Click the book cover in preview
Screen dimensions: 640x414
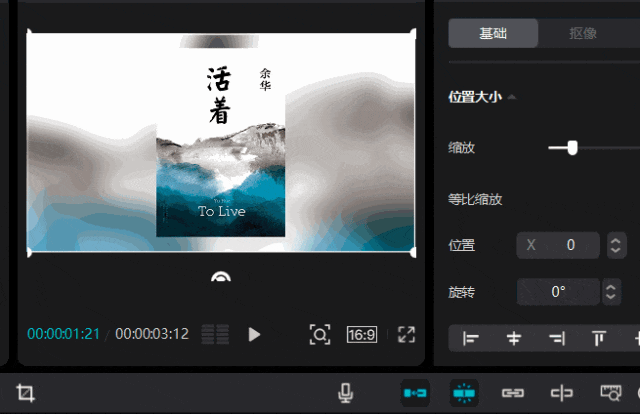221,143
